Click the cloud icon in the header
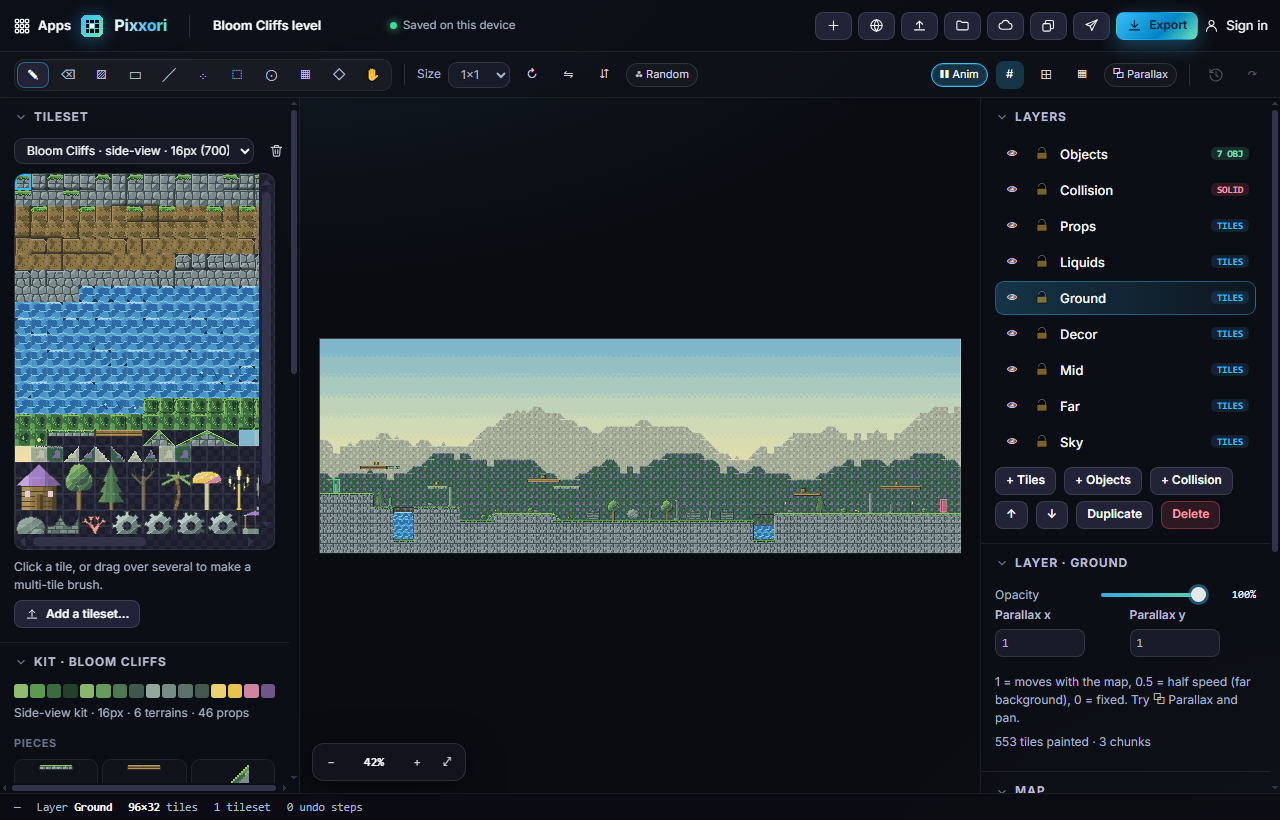 point(1005,26)
